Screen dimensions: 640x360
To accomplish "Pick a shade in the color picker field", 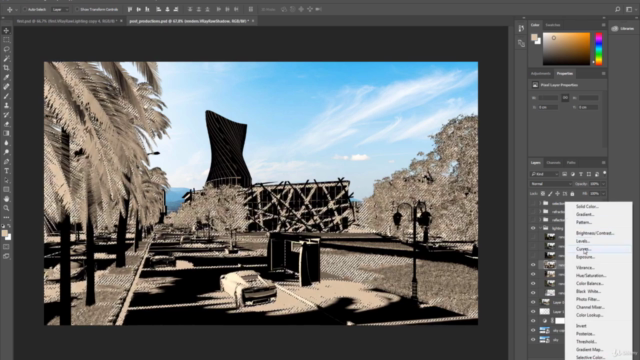I will (x=566, y=49).
